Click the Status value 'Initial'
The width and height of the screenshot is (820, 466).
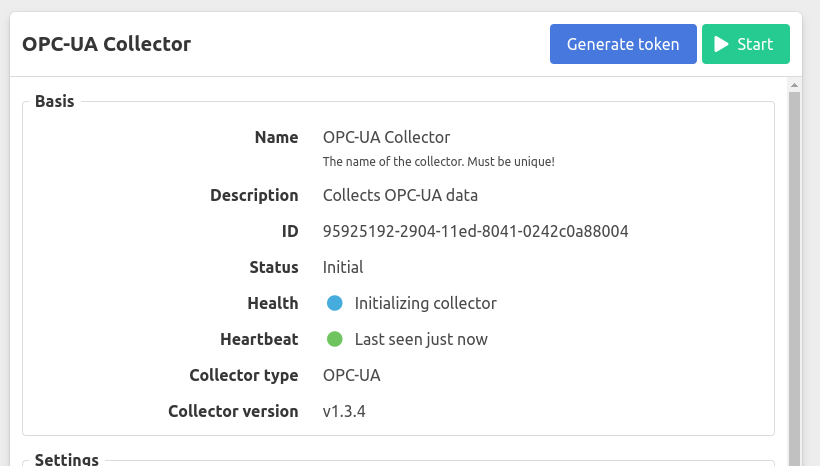(x=343, y=267)
